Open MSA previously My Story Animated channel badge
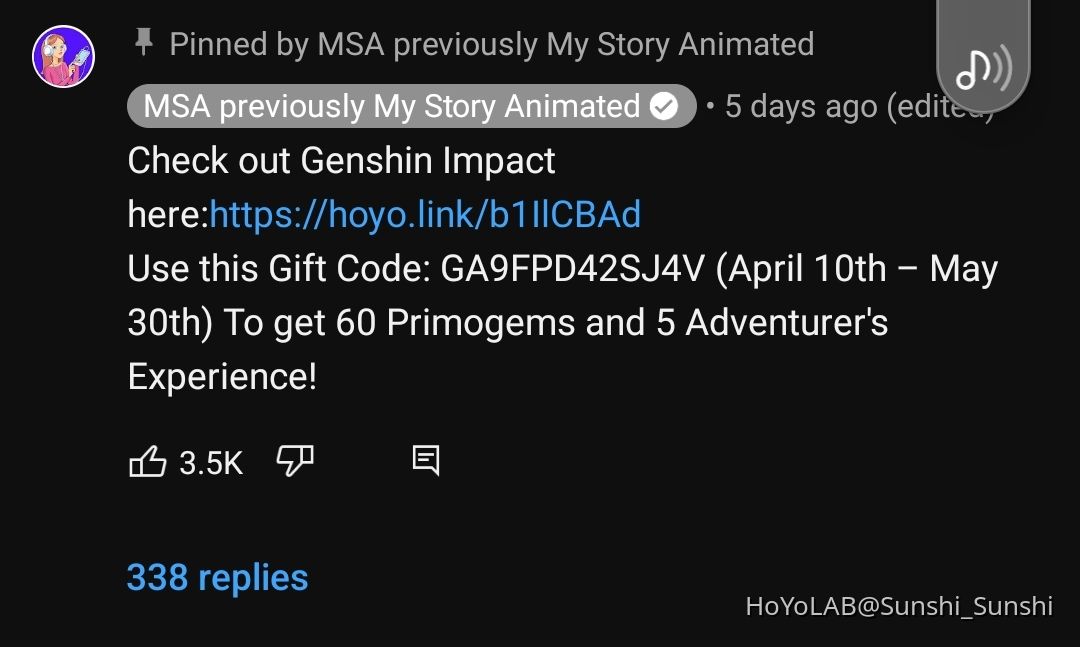This screenshot has width=1080, height=647. pyautogui.click(x=392, y=106)
